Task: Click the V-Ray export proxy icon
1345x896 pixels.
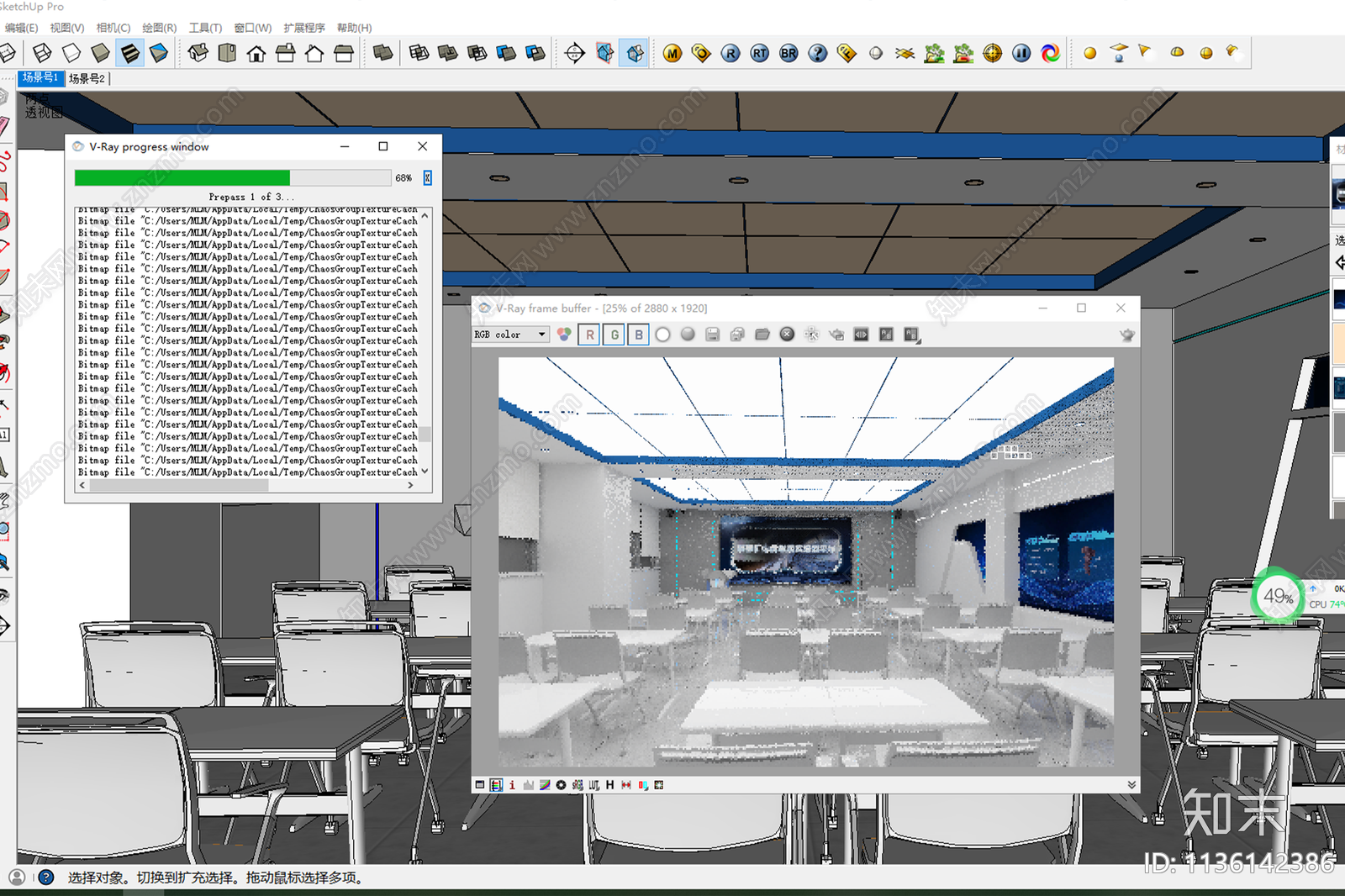Action: [934, 53]
